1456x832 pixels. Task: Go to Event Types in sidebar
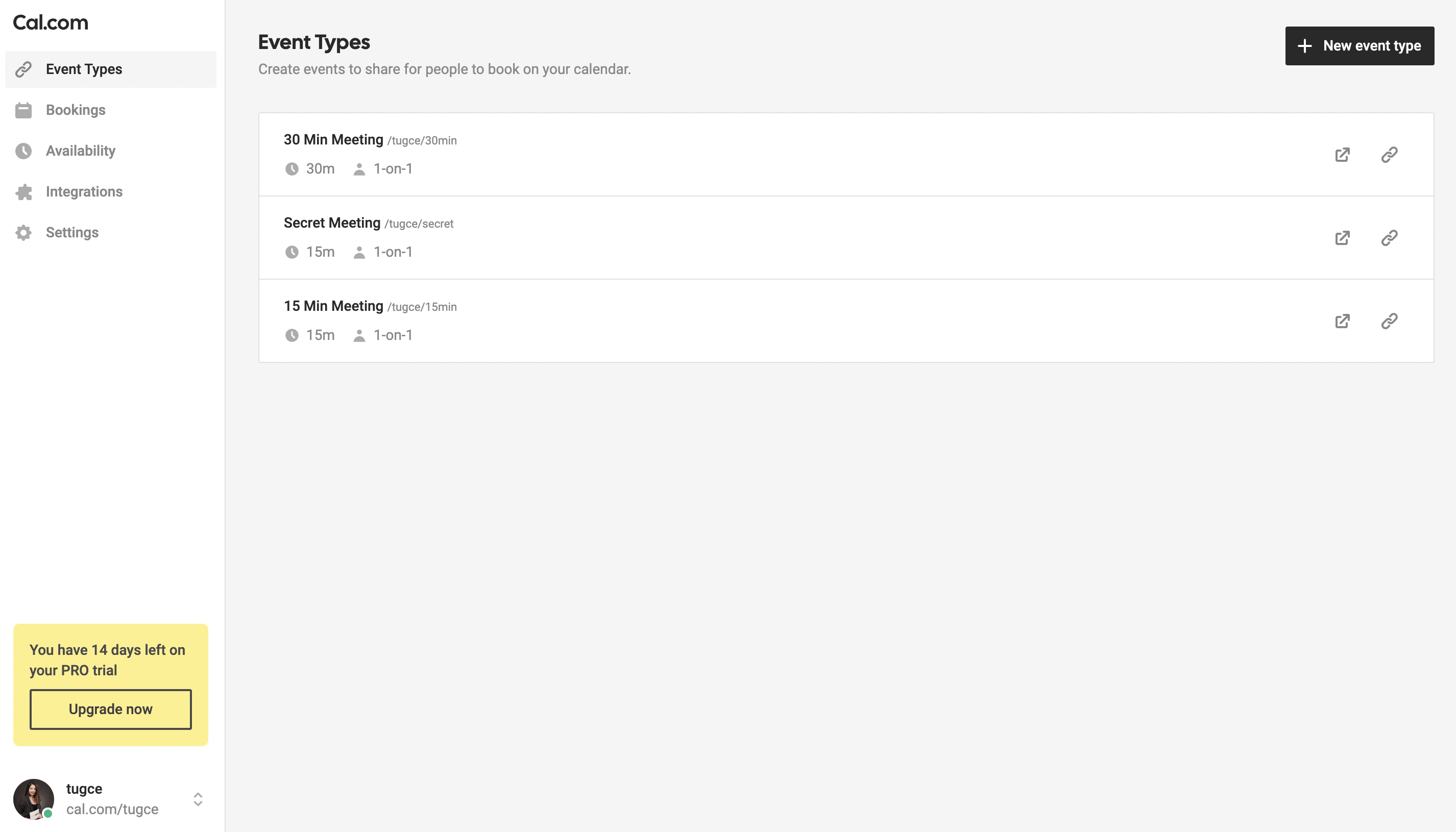pyautogui.click(x=84, y=69)
